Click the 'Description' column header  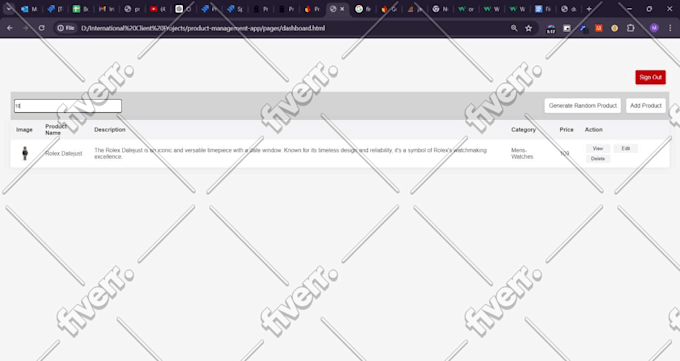[x=110, y=130]
